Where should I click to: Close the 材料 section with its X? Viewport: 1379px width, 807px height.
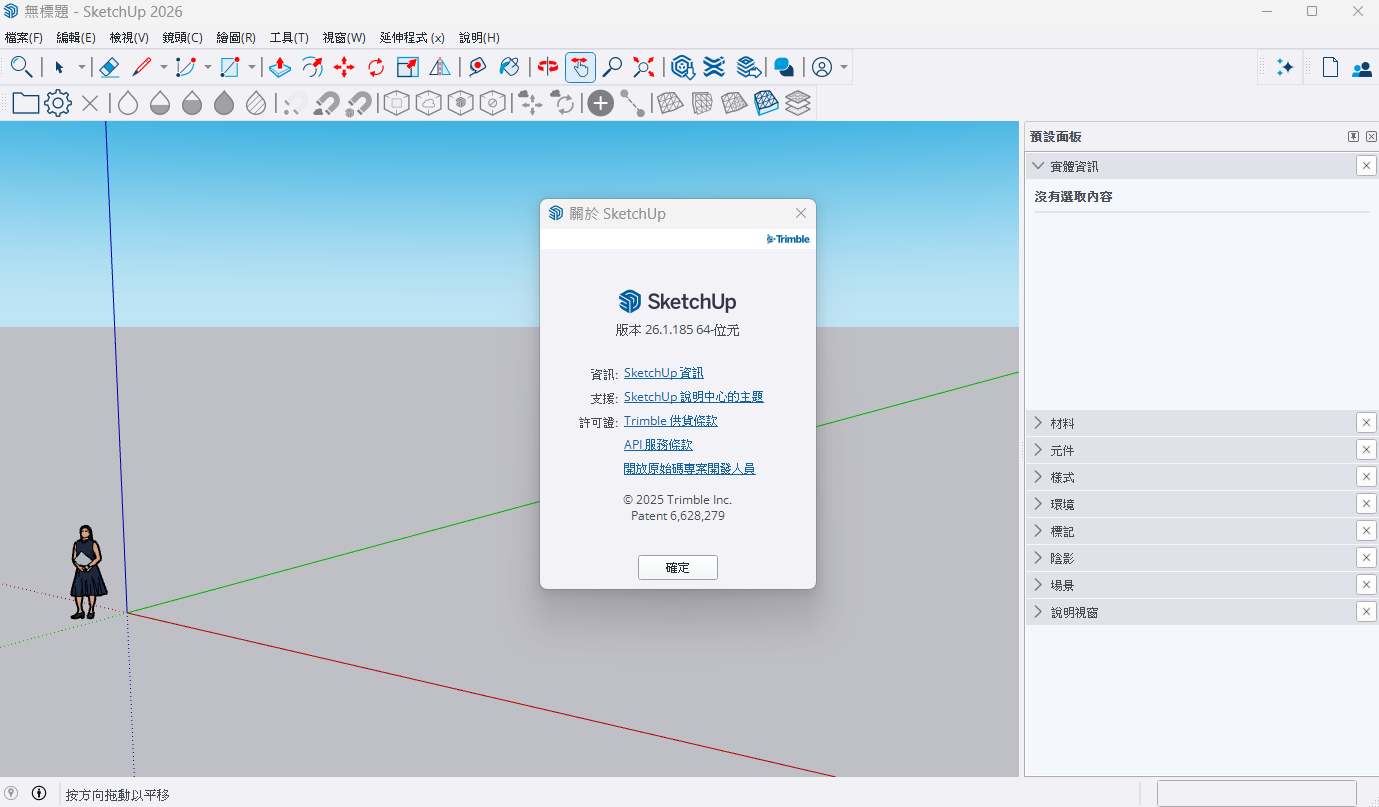(x=1366, y=423)
